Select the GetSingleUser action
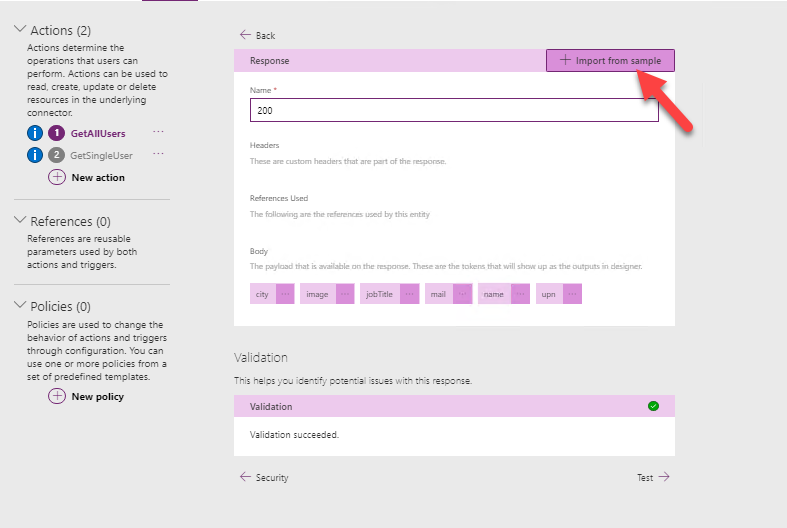The image size is (787, 528). click(x=101, y=156)
